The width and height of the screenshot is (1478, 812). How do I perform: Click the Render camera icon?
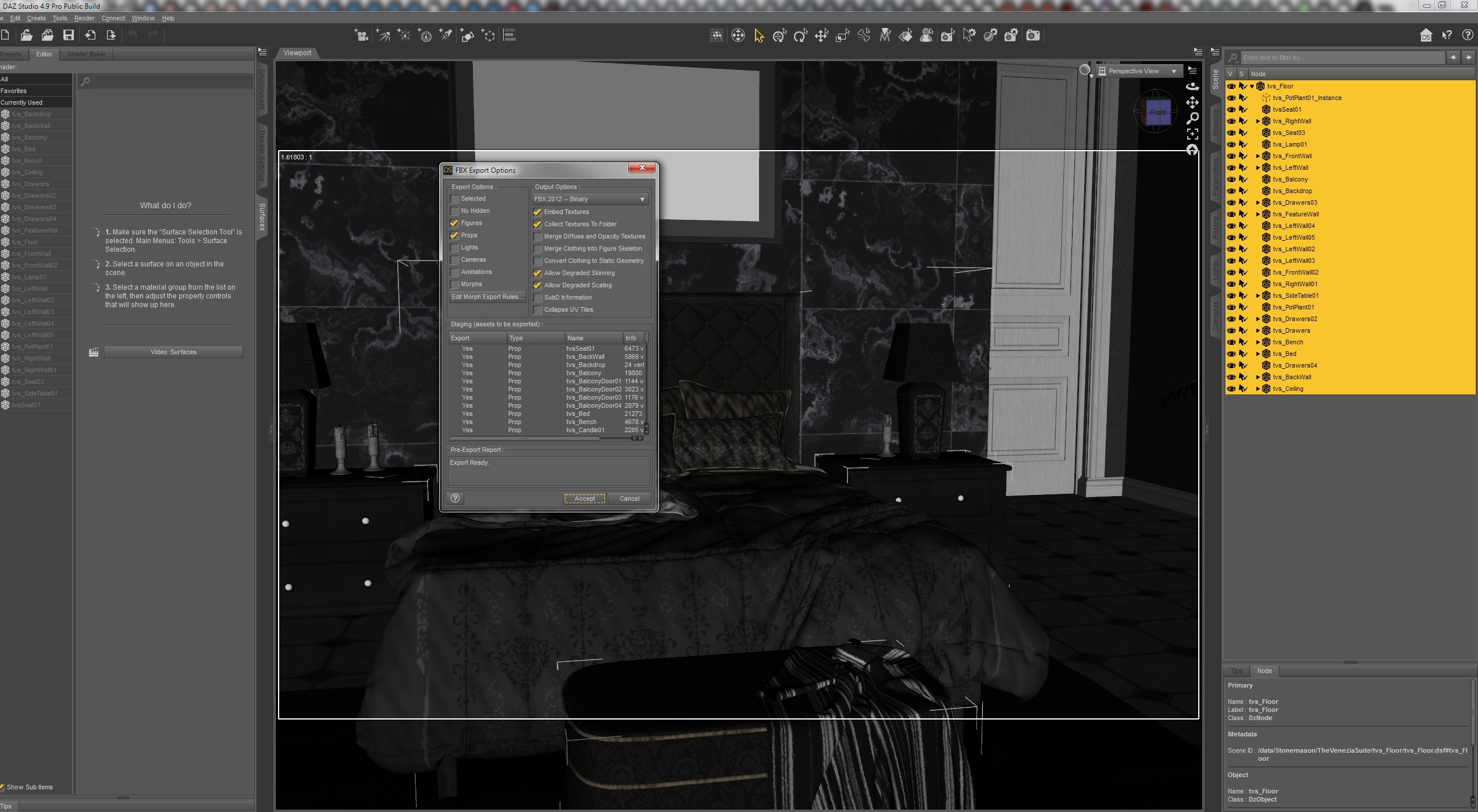(1032, 36)
